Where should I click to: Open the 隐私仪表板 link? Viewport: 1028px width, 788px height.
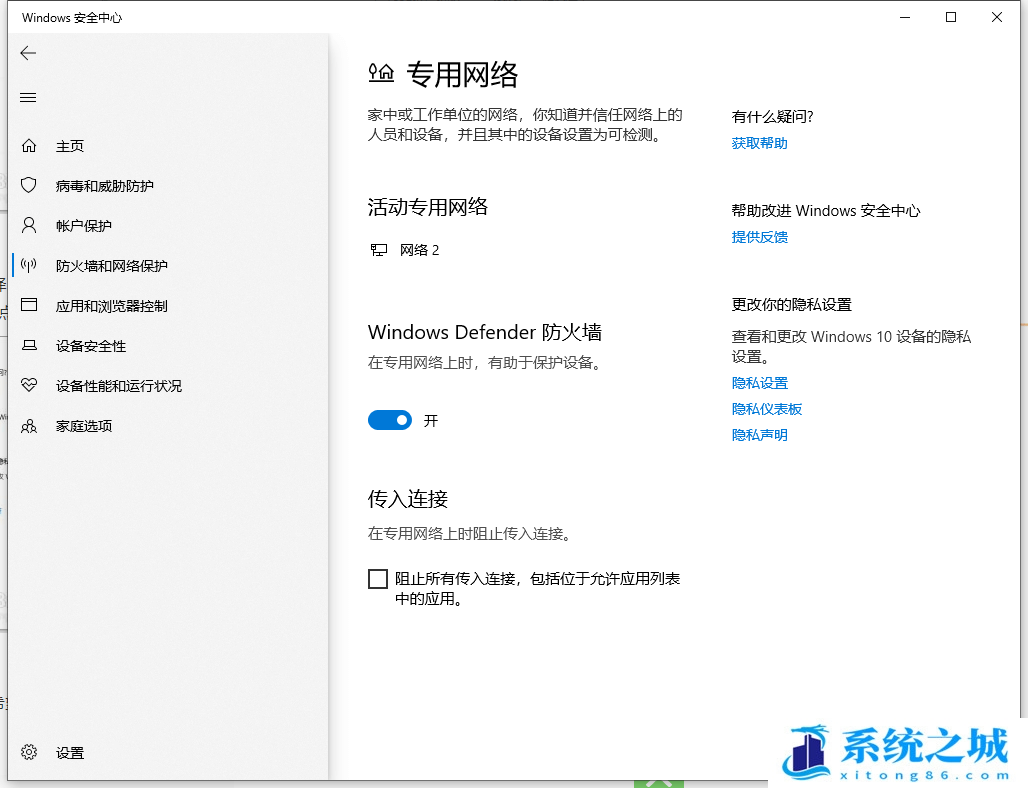point(766,409)
